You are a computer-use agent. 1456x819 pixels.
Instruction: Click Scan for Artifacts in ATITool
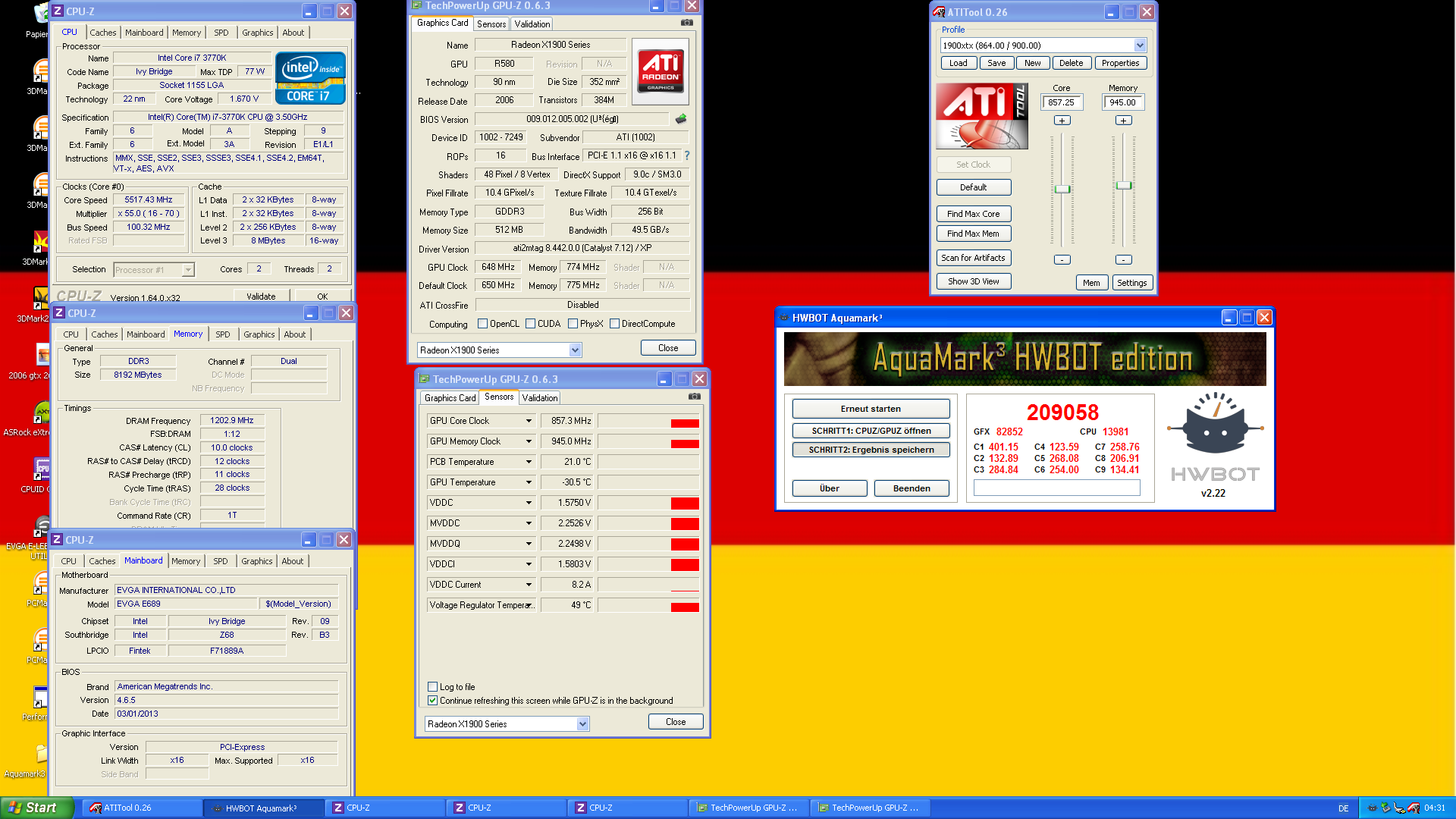[974, 258]
